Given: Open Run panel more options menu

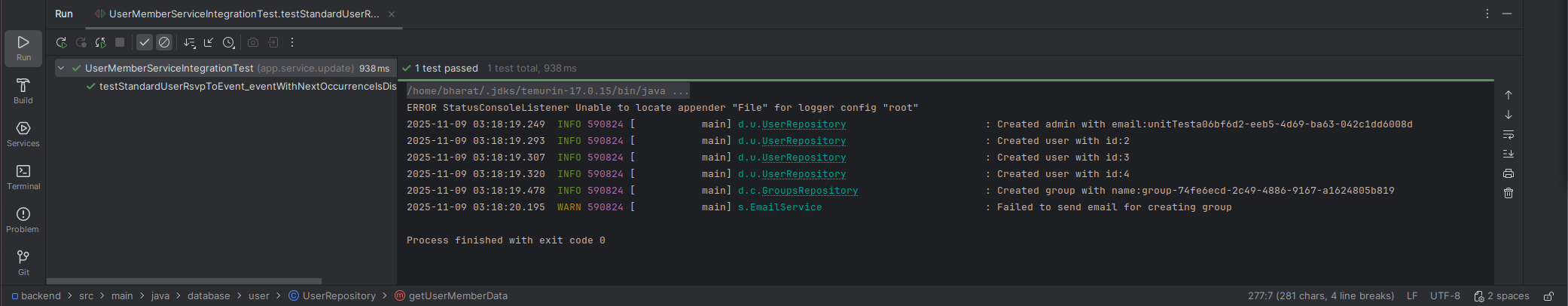Looking at the screenshot, I should click(1487, 14).
